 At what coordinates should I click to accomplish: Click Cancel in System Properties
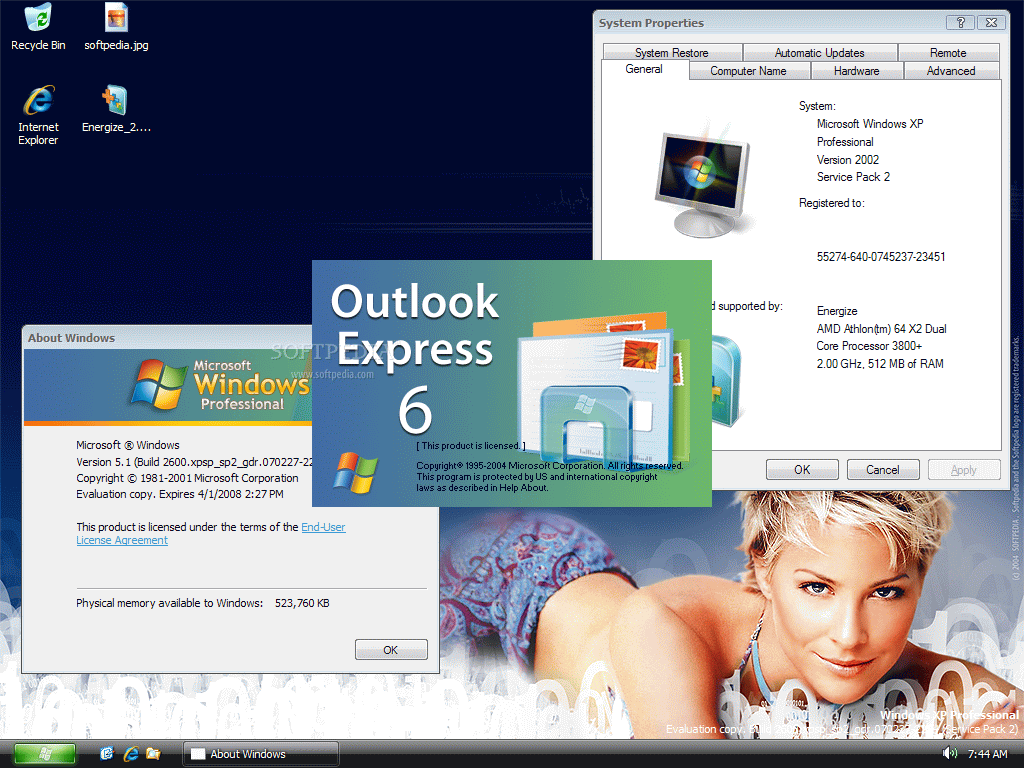pos(883,470)
